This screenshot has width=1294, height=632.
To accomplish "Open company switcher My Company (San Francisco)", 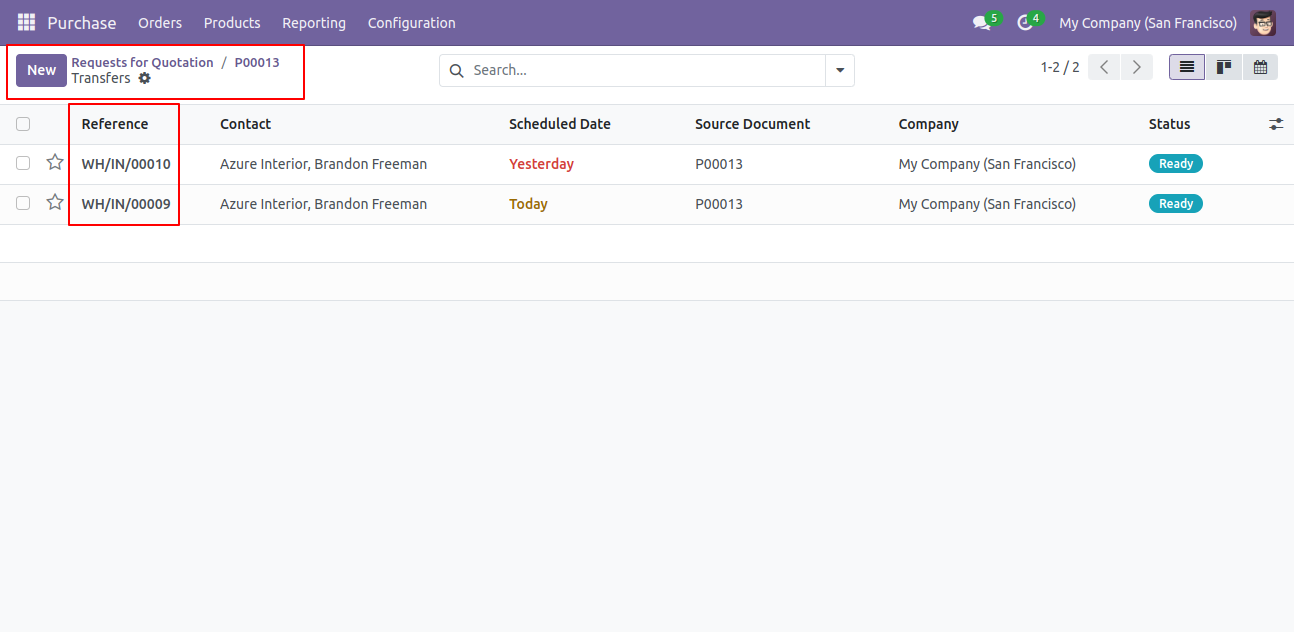I will (x=1147, y=22).
